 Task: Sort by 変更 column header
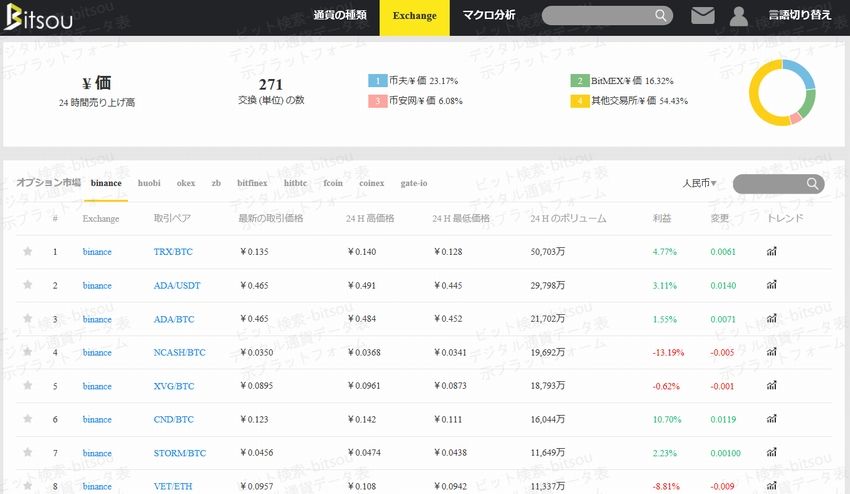click(719, 218)
